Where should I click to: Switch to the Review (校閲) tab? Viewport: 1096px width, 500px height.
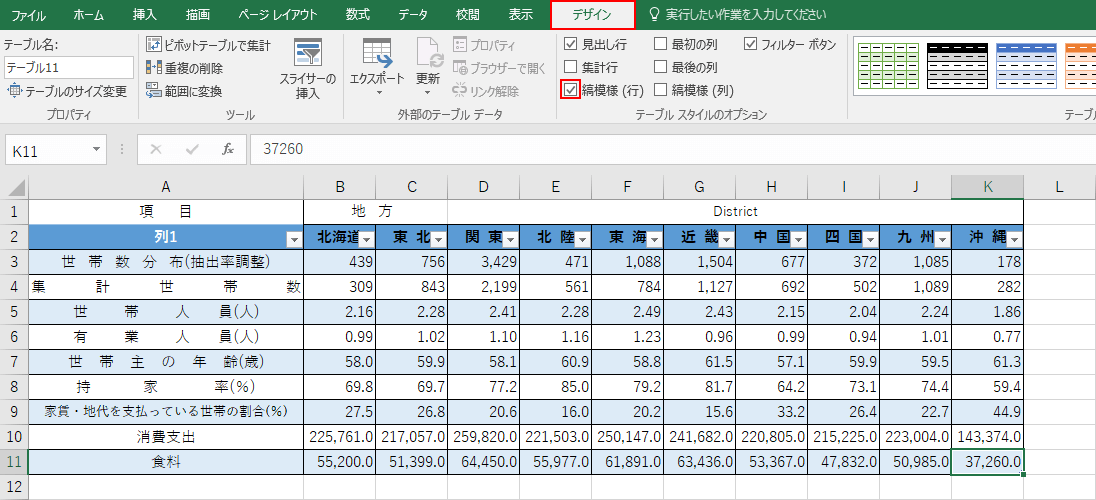468,15
